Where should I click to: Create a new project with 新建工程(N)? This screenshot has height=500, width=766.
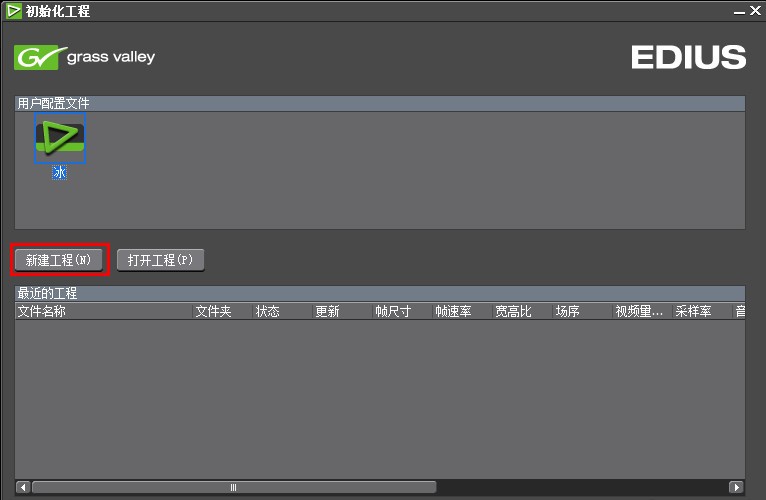tap(59, 260)
